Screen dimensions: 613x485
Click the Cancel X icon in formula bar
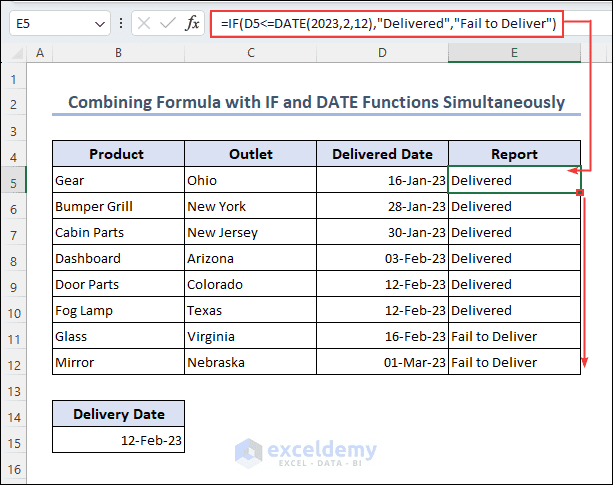click(x=144, y=24)
